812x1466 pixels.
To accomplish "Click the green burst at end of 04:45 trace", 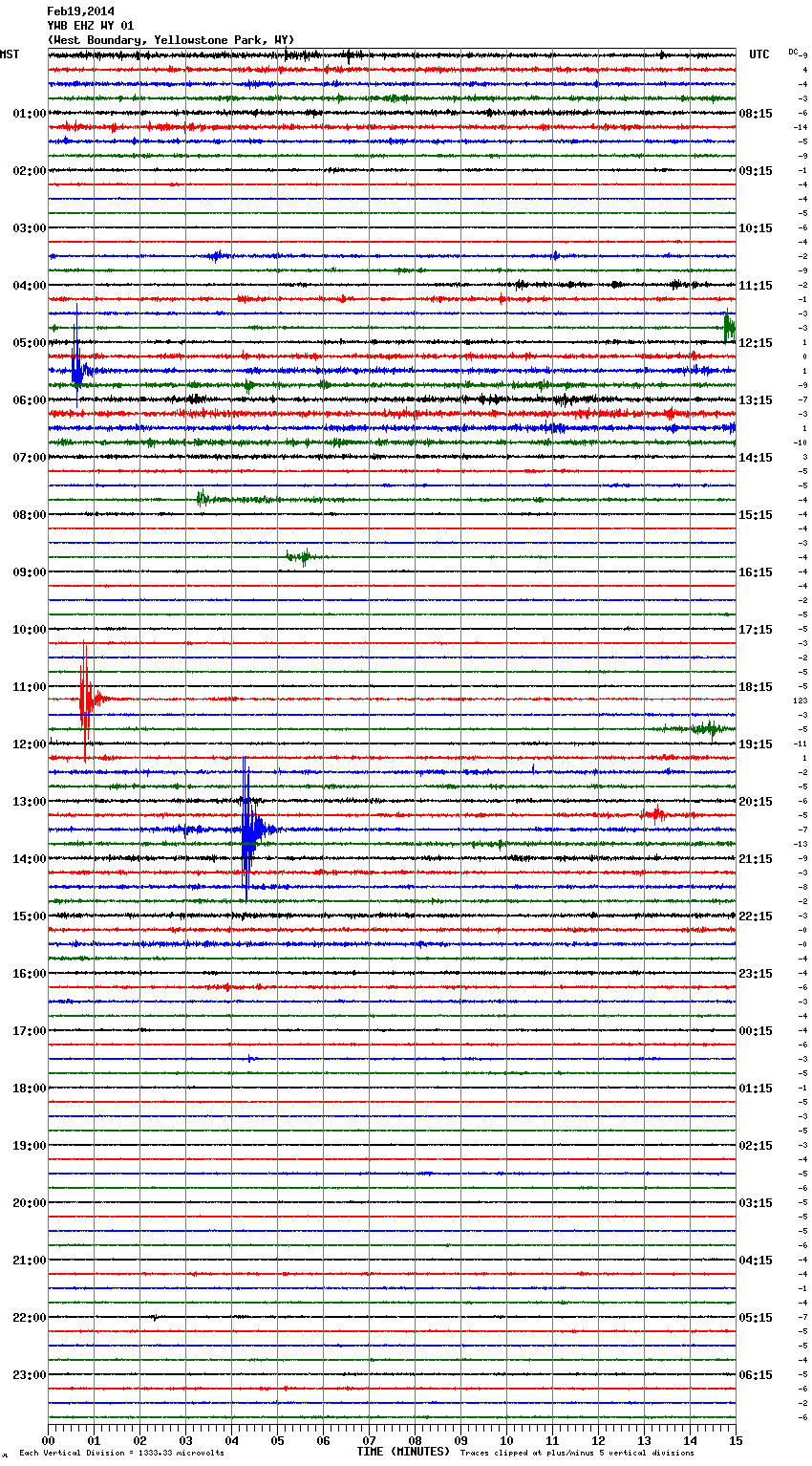I will (x=729, y=328).
